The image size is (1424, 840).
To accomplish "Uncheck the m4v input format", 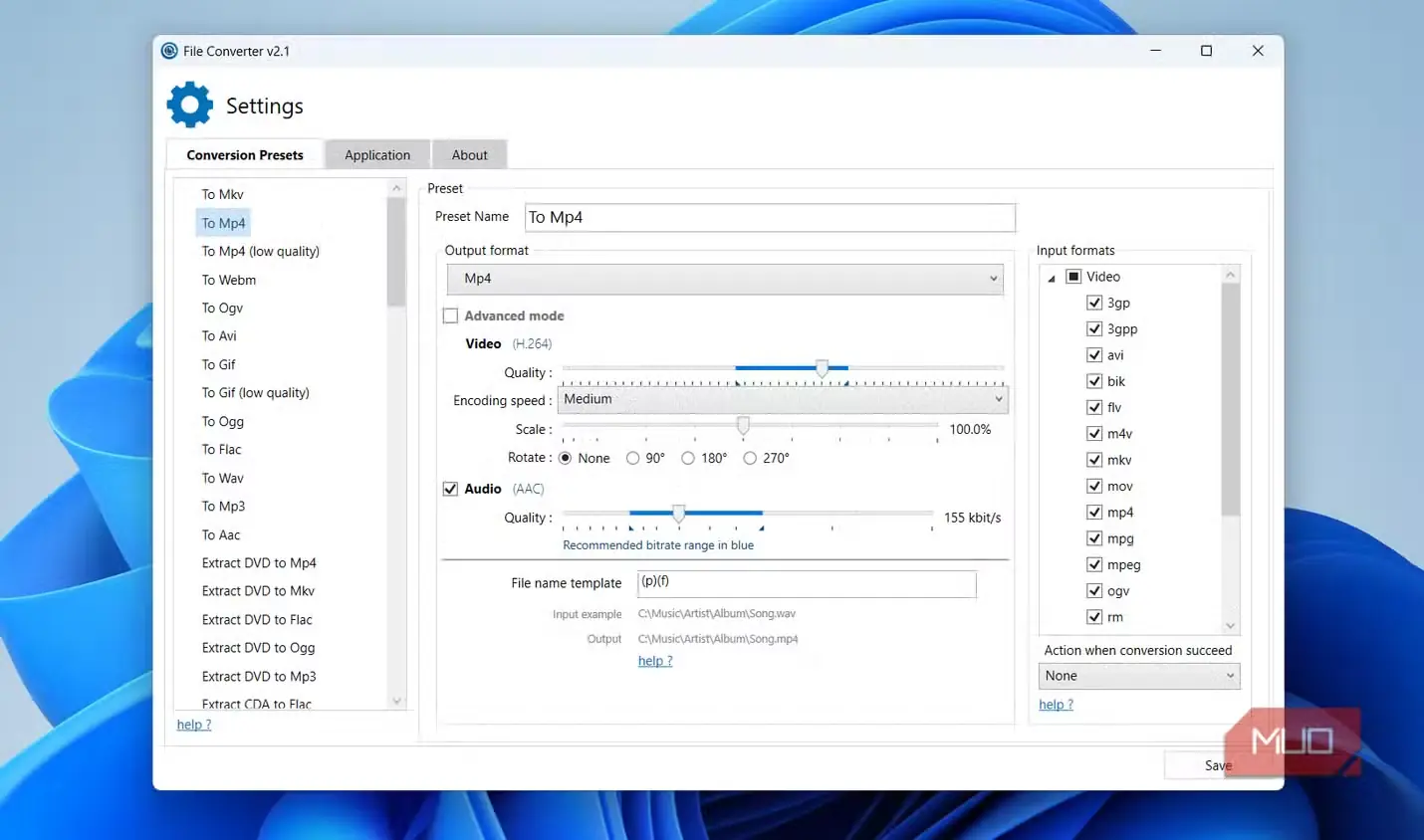I will (1094, 434).
